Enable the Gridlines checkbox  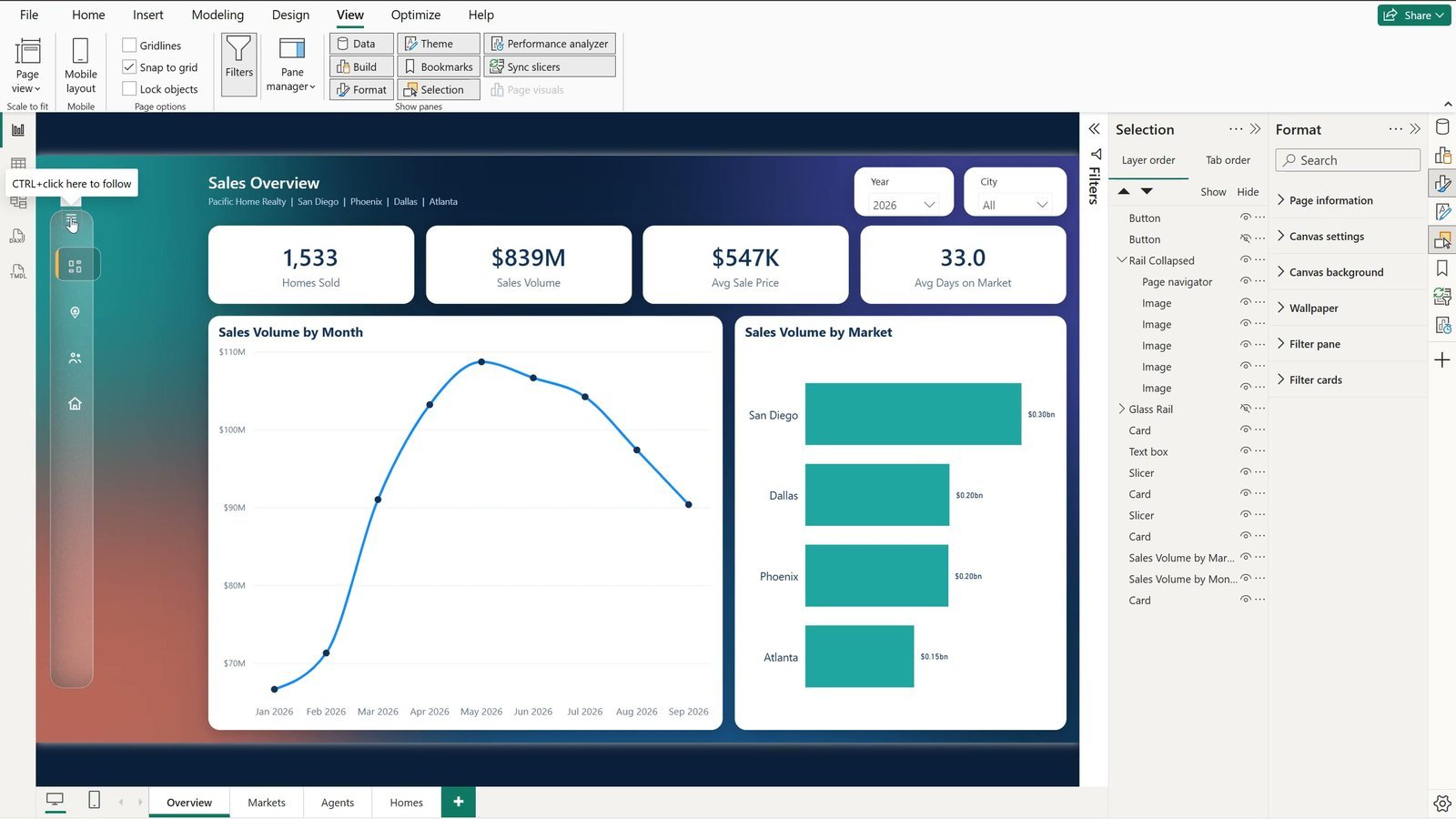(x=129, y=45)
